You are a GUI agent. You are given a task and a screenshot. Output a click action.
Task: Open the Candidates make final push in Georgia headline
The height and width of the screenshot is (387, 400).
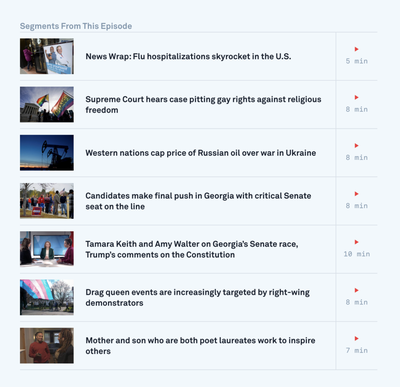click(x=198, y=201)
